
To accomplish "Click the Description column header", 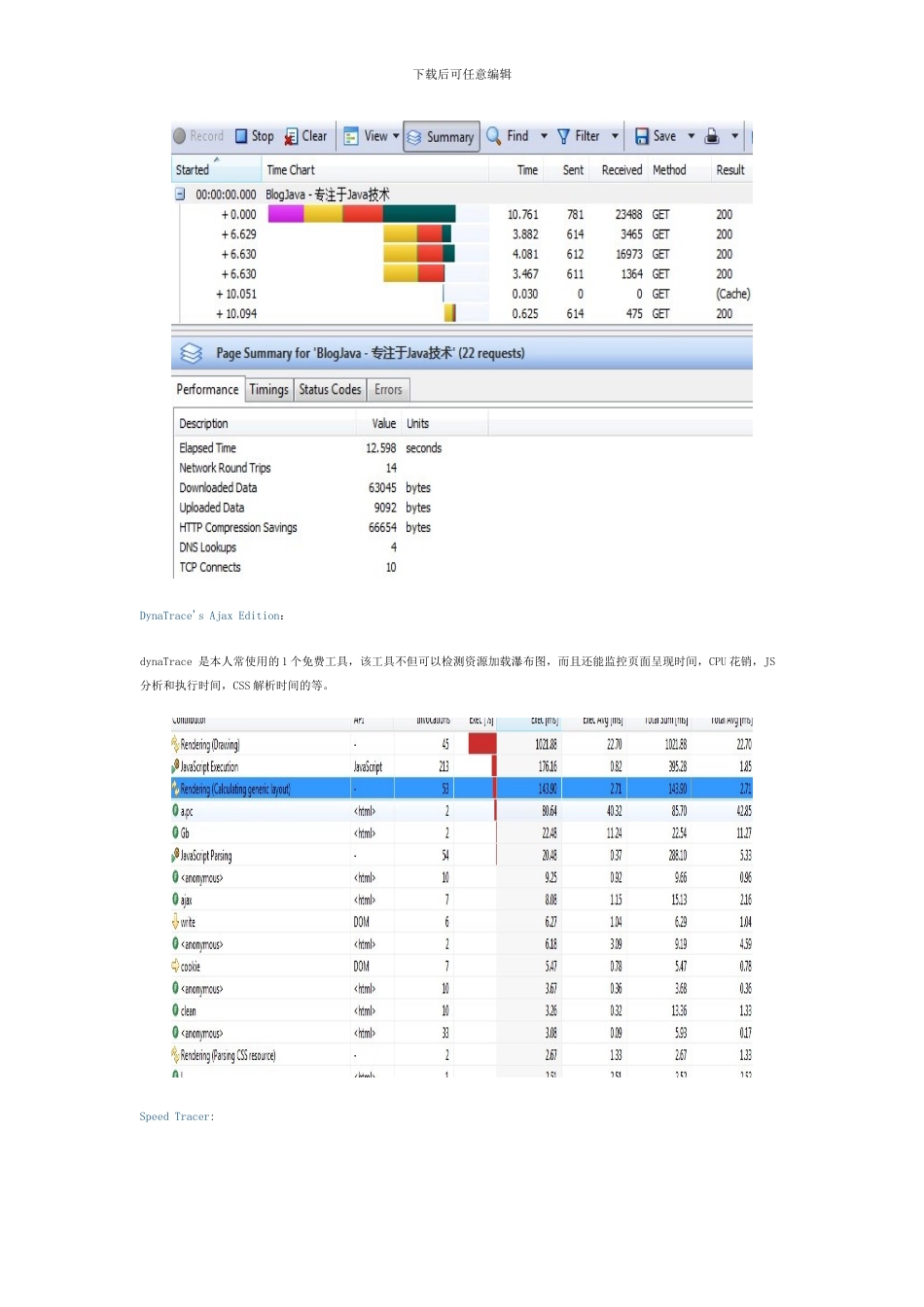I will coord(203,424).
